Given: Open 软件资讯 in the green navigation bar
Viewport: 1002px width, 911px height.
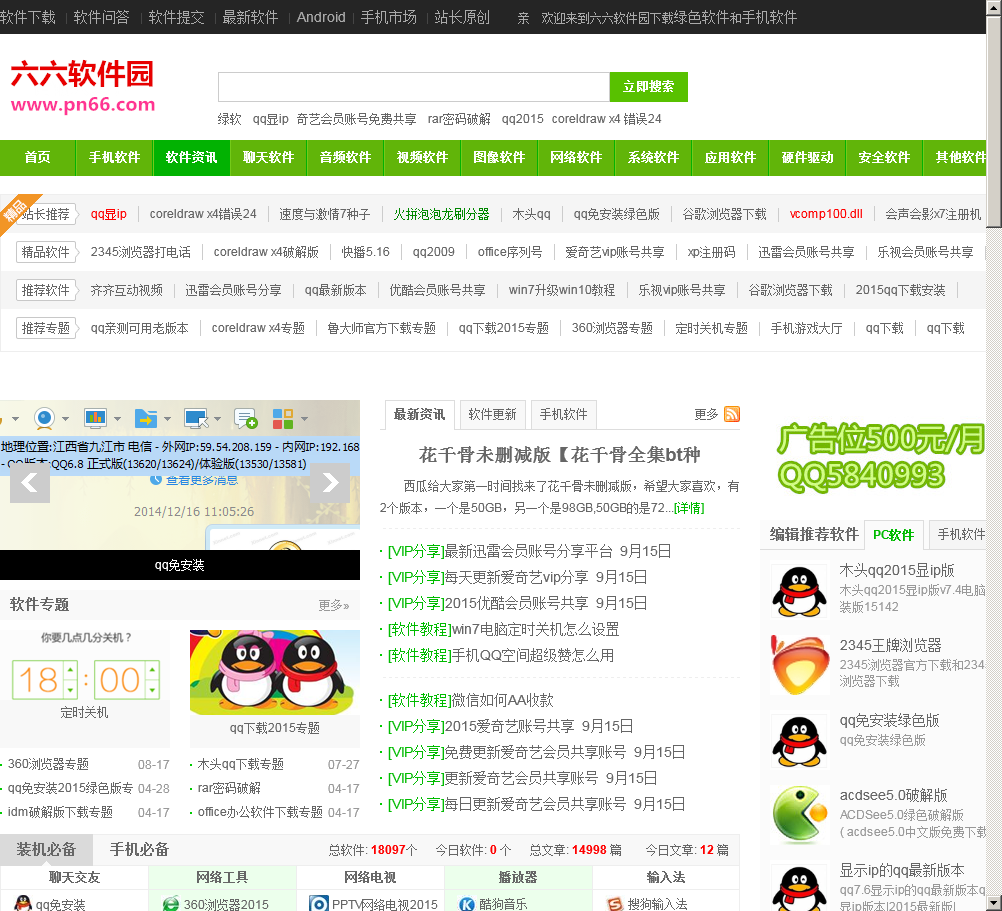Looking at the screenshot, I should tap(192, 158).
